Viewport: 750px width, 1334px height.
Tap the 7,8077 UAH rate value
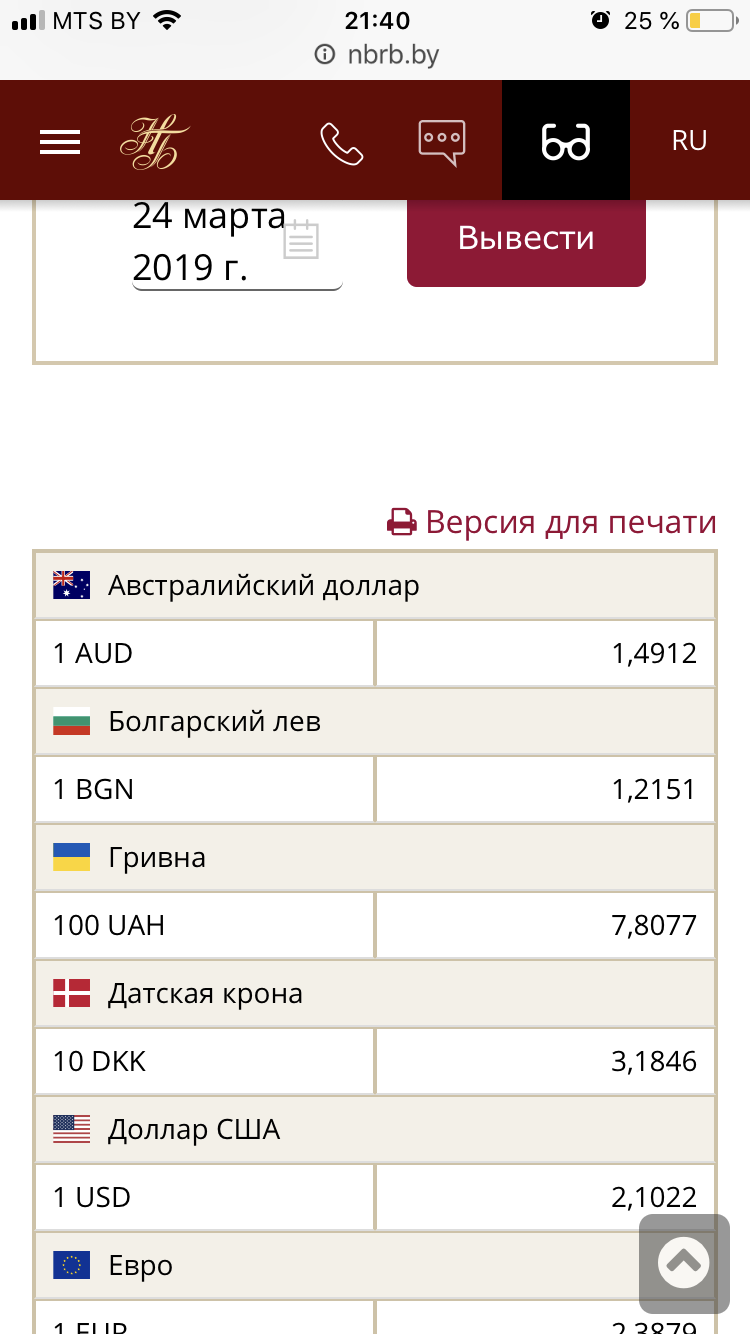(x=653, y=925)
